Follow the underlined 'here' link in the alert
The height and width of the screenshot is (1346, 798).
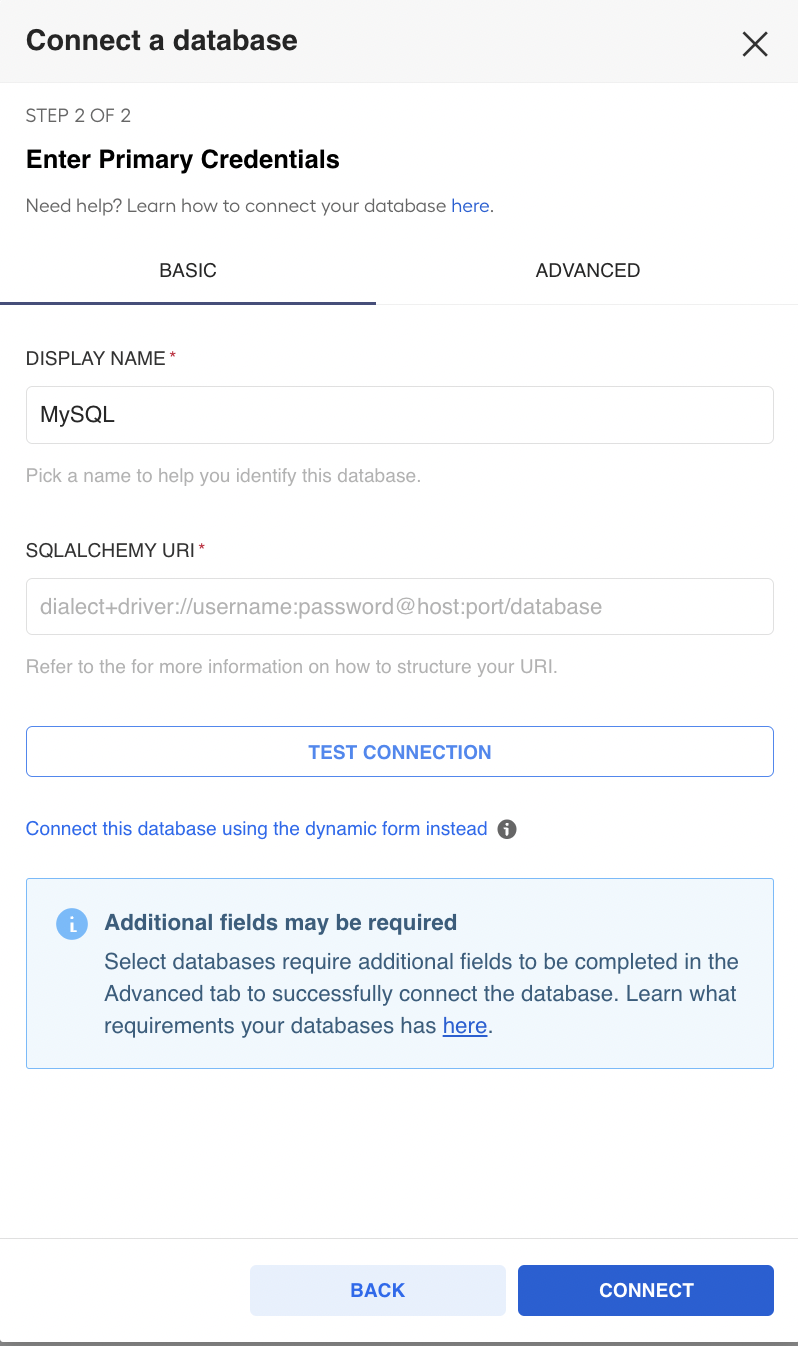[465, 1026]
